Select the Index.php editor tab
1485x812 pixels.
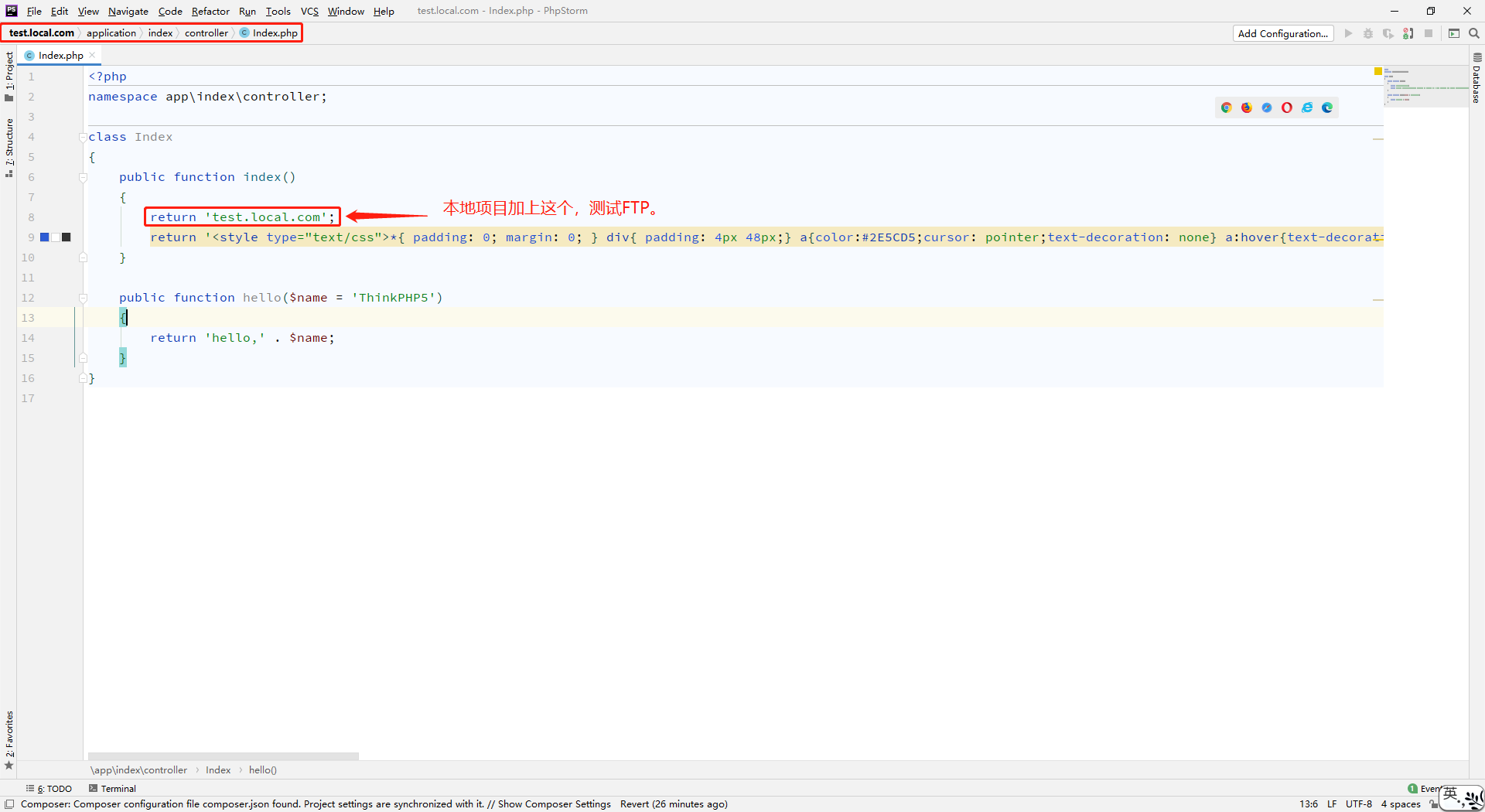(60, 55)
